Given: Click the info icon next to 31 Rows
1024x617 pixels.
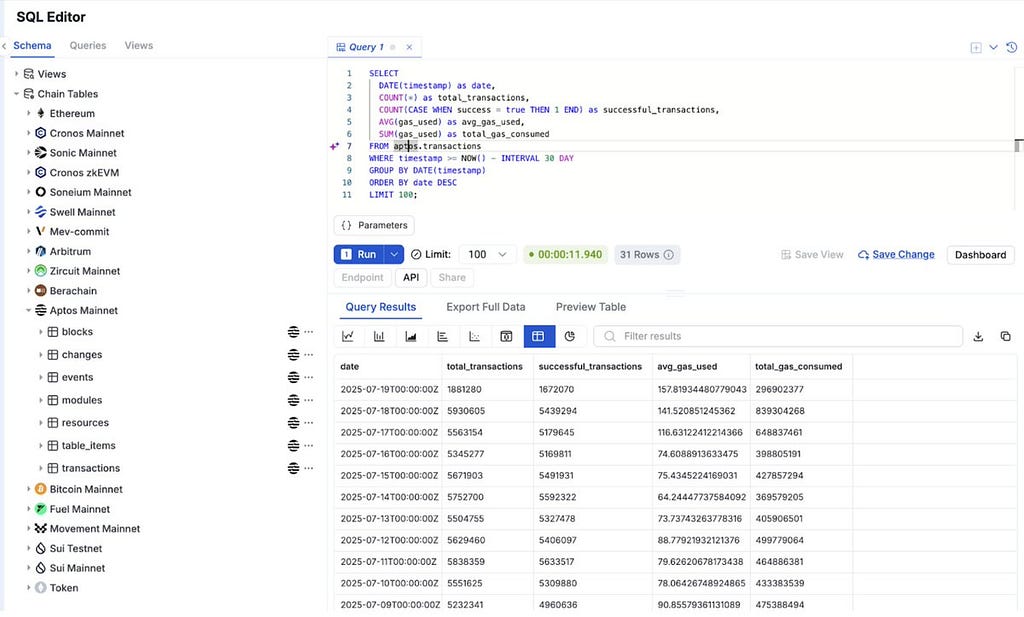Looking at the screenshot, I should pyautogui.click(x=669, y=255).
